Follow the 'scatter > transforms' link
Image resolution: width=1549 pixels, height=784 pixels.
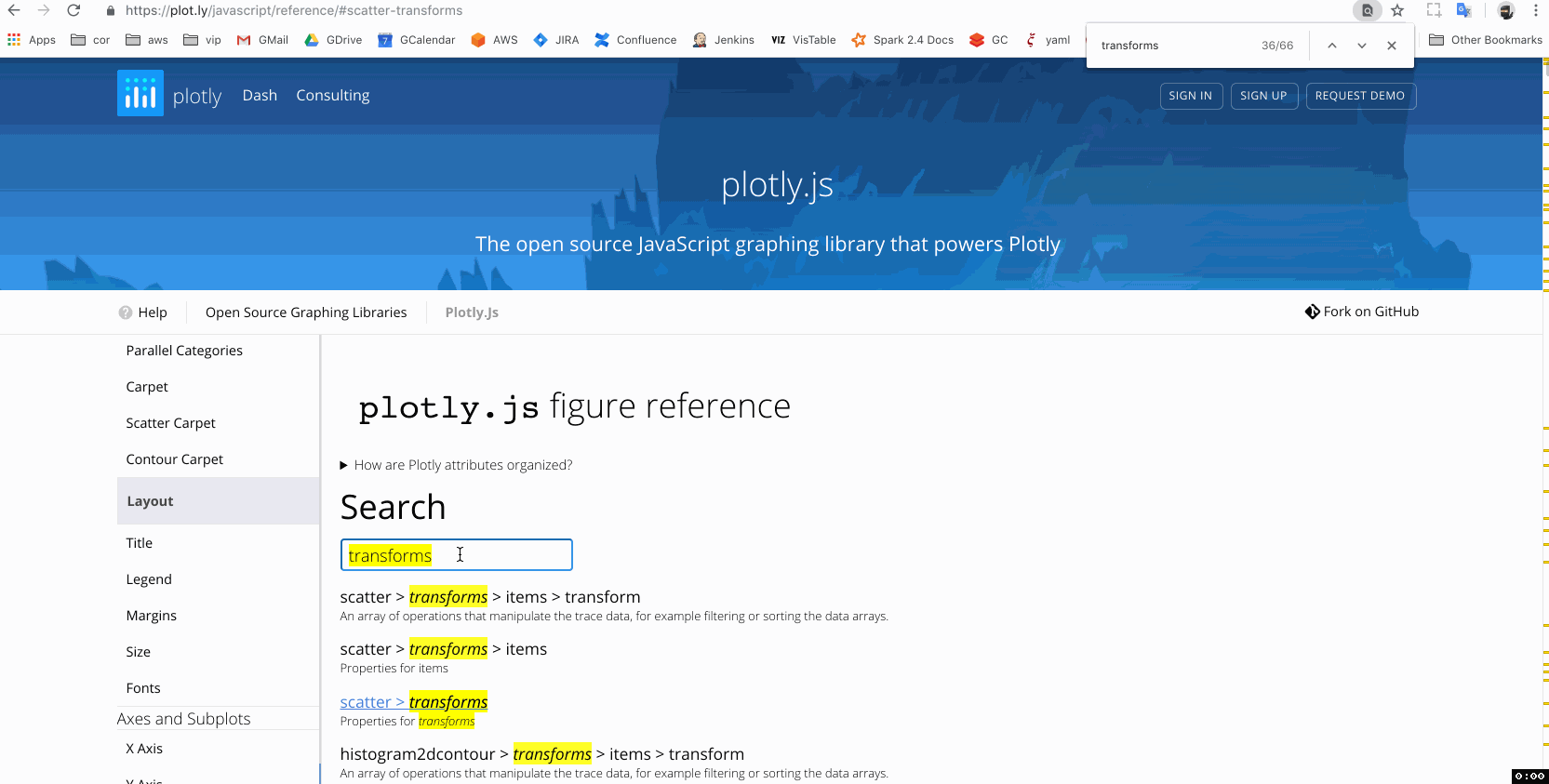pyautogui.click(x=413, y=701)
